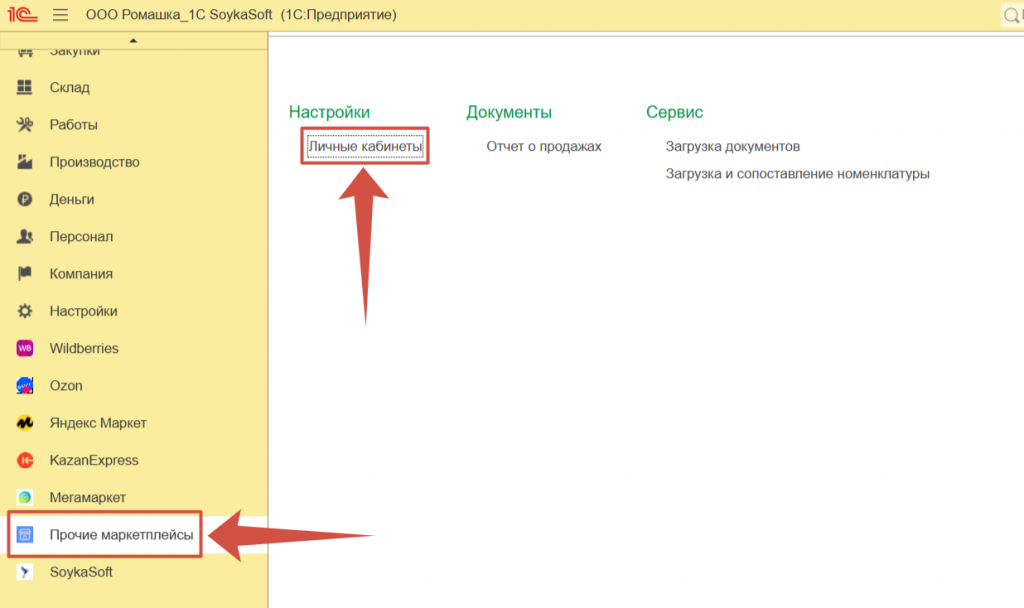Click the 1C logo icon

[20, 15]
